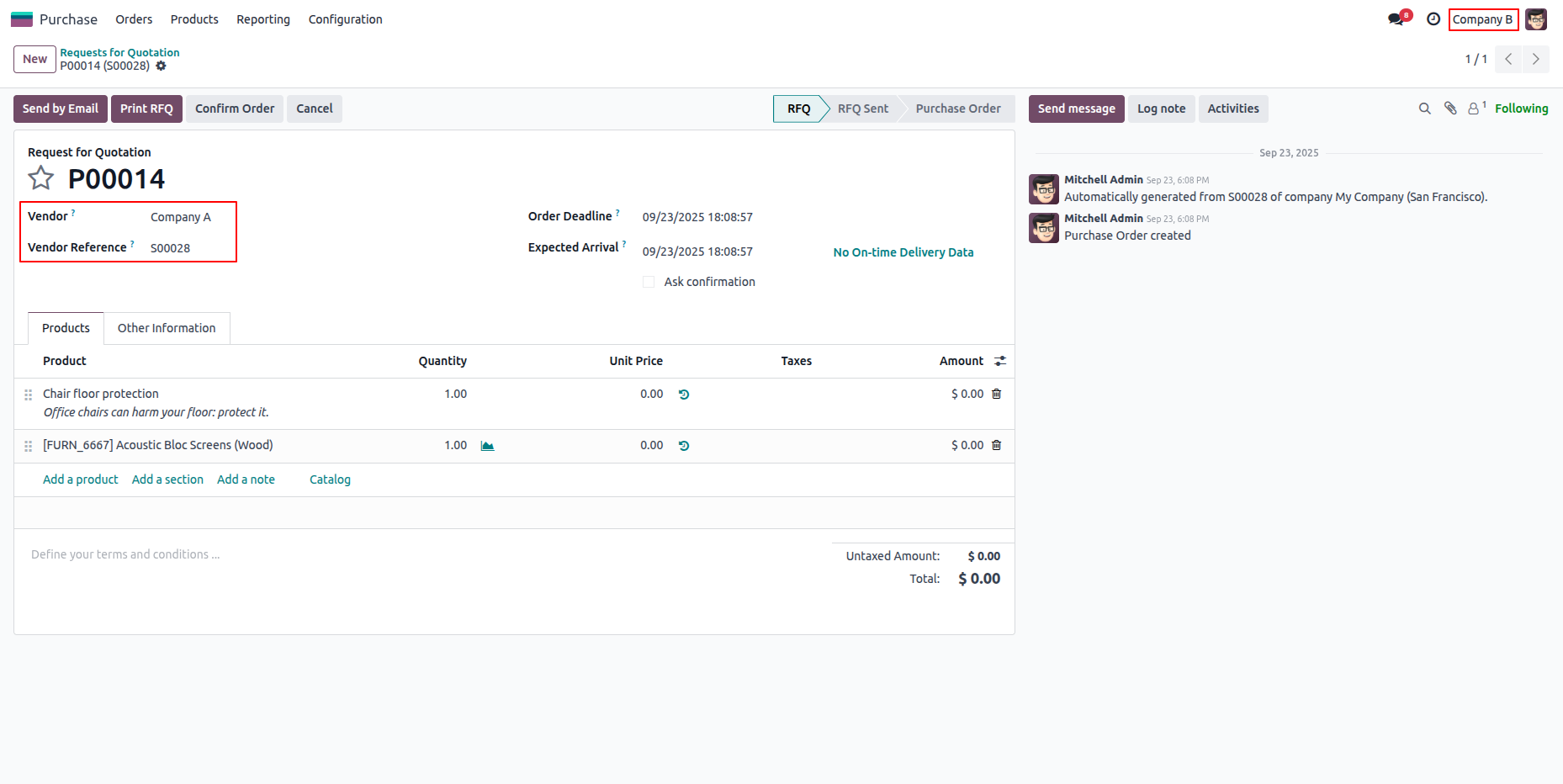Toggle optional columns with the Amount slider icon
This screenshot has height=784, width=1563.
(x=1000, y=361)
